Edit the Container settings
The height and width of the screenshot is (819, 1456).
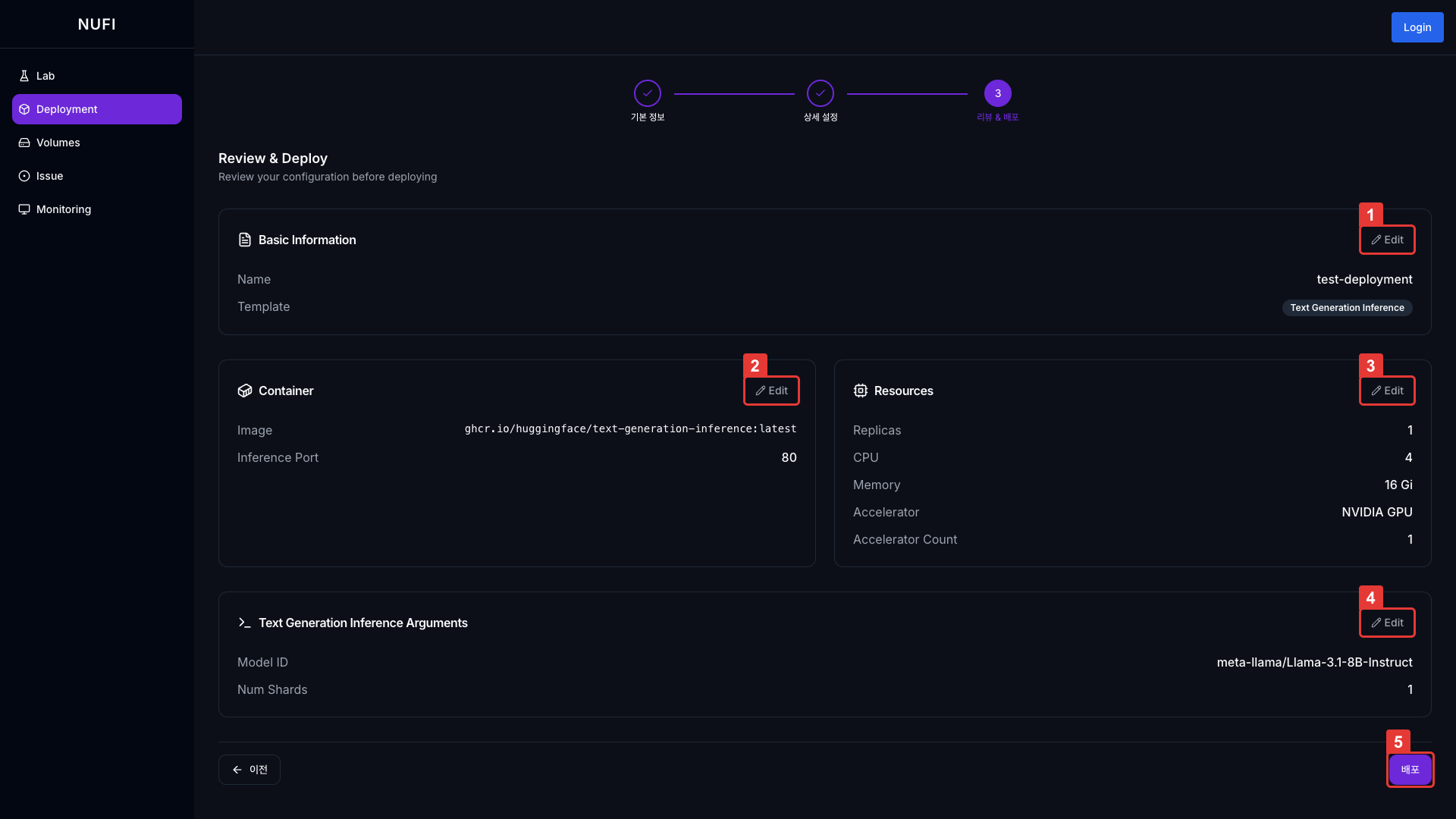pyautogui.click(x=771, y=391)
